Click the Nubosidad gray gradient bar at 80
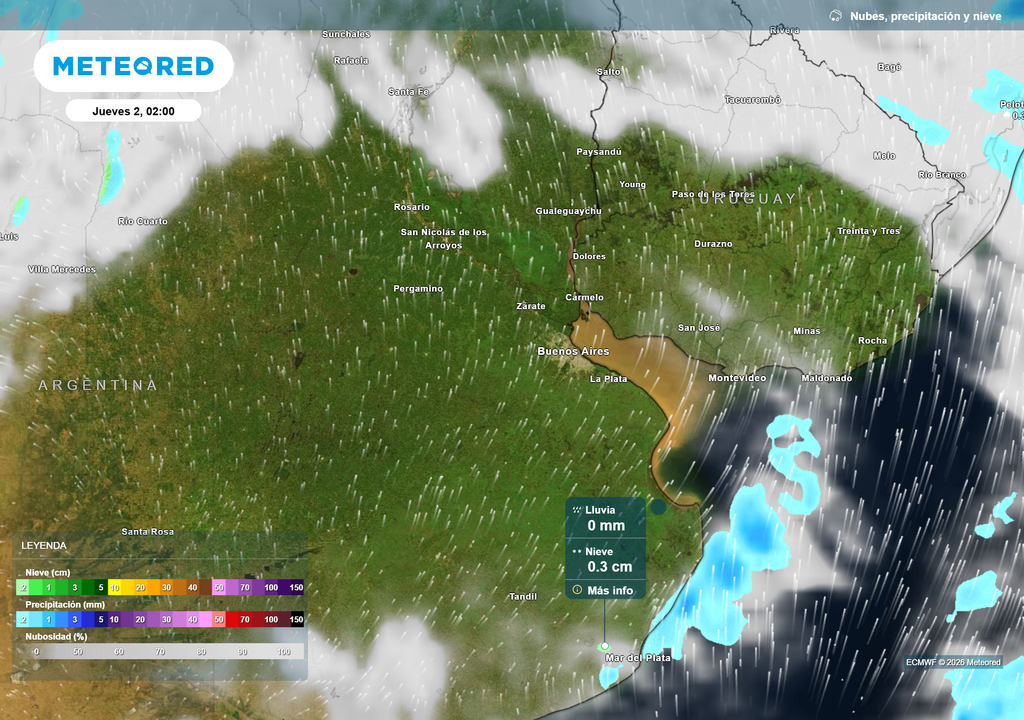 [201, 651]
